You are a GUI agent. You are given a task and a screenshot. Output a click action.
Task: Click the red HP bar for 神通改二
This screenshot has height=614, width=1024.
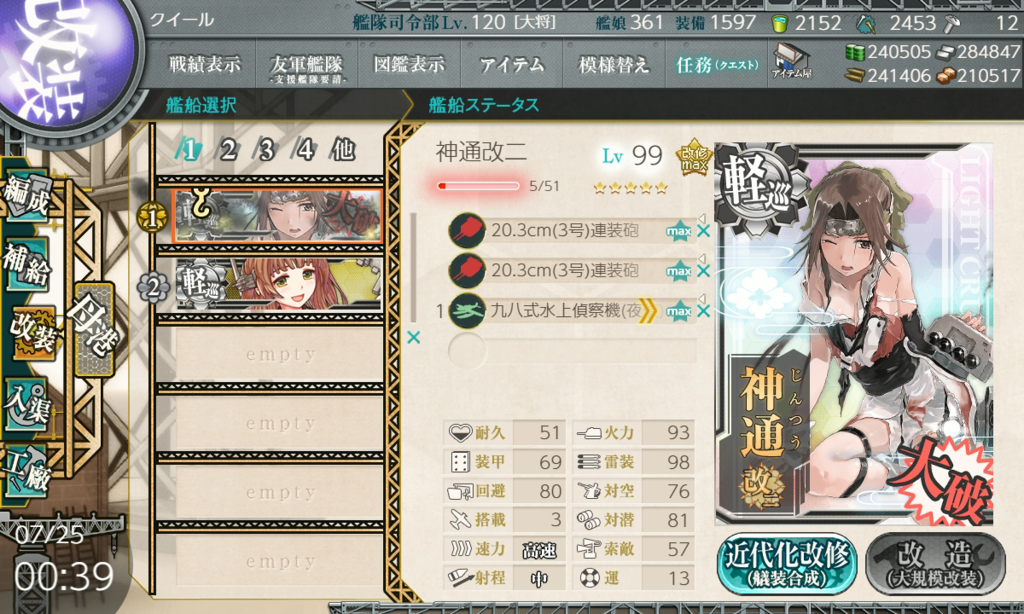(x=478, y=186)
